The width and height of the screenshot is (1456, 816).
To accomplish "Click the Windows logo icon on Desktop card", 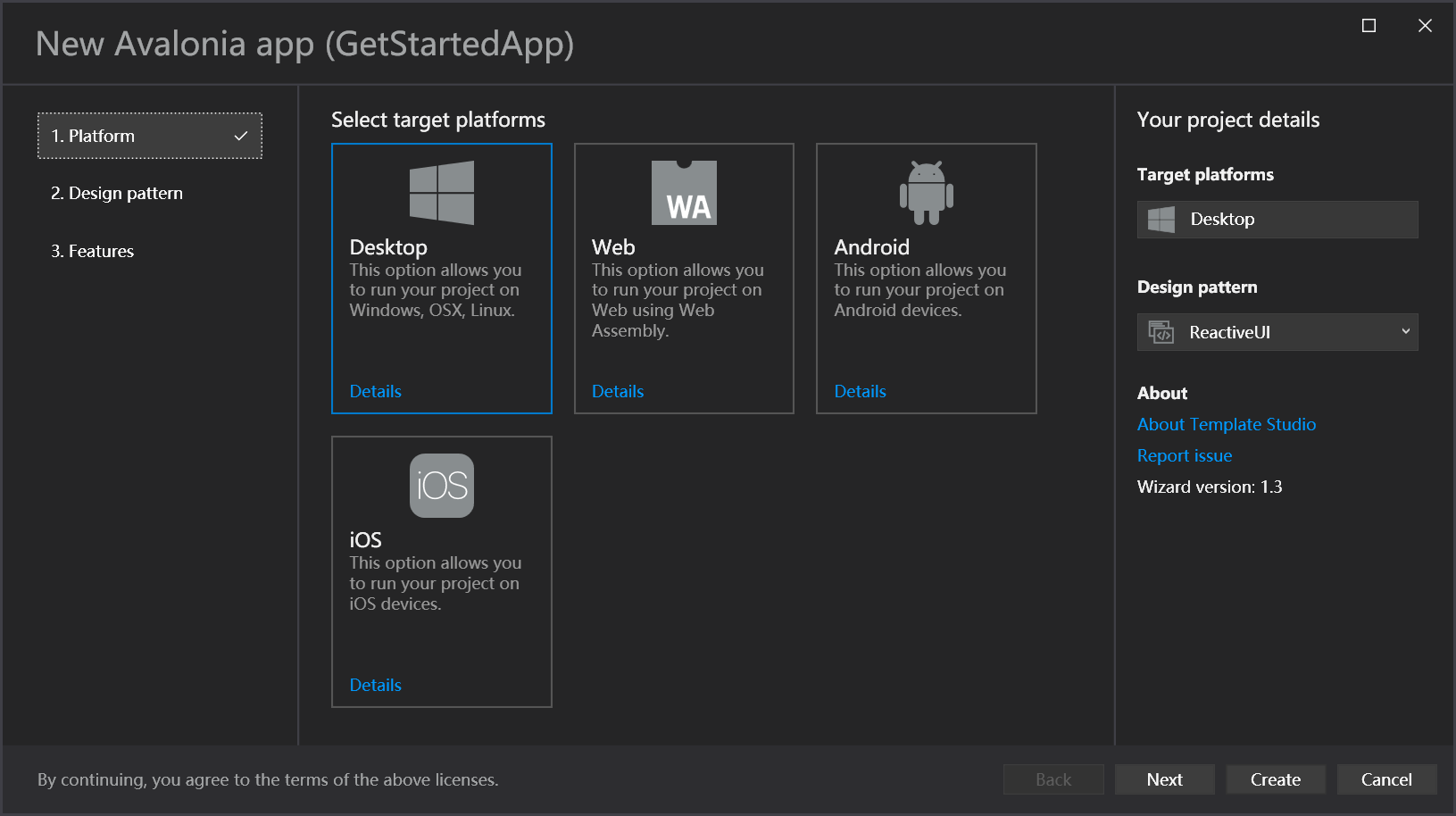I will pyautogui.click(x=441, y=193).
